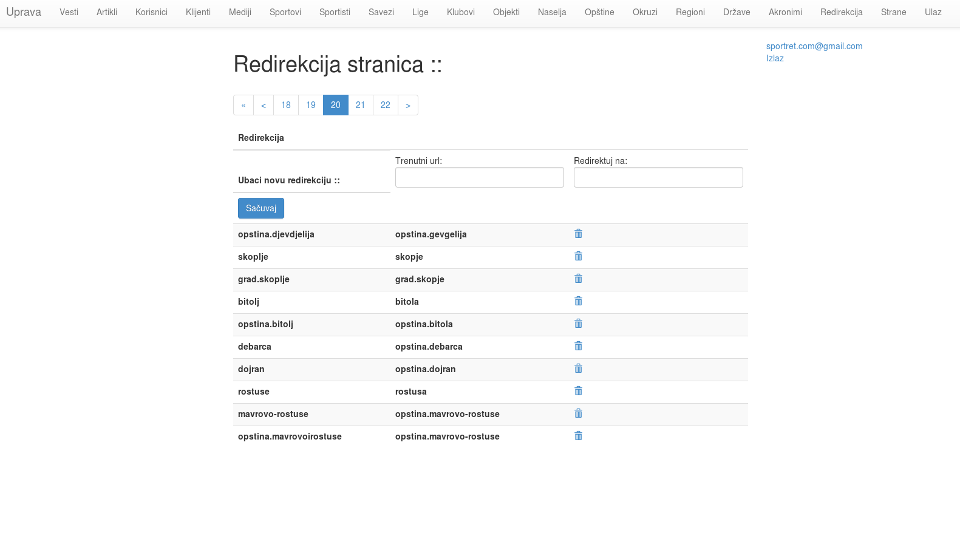The height and width of the screenshot is (550, 960).
Task: Click trash icon next to opstina.debarca
Action: tap(578, 346)
